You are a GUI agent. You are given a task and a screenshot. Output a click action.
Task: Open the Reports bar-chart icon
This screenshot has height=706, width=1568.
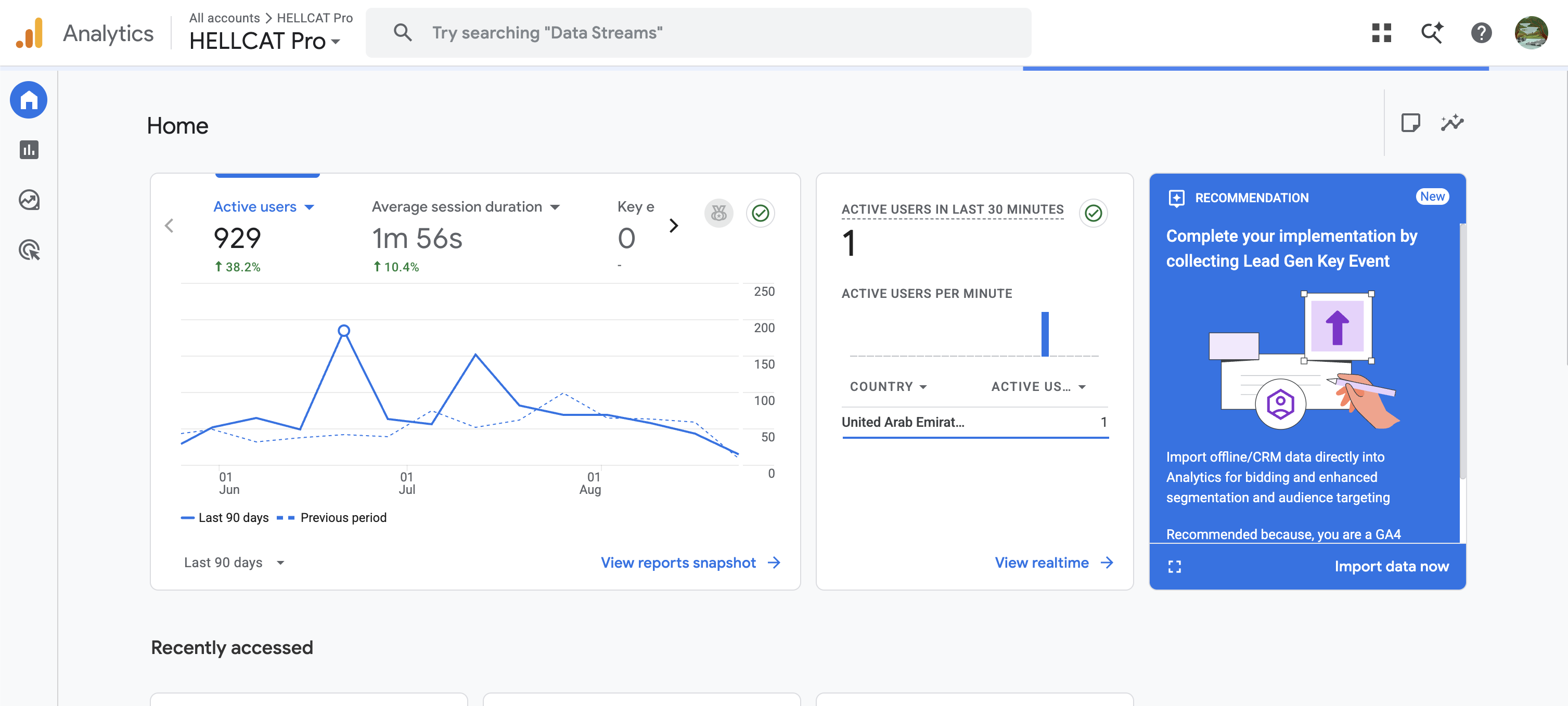click(29, 150)
